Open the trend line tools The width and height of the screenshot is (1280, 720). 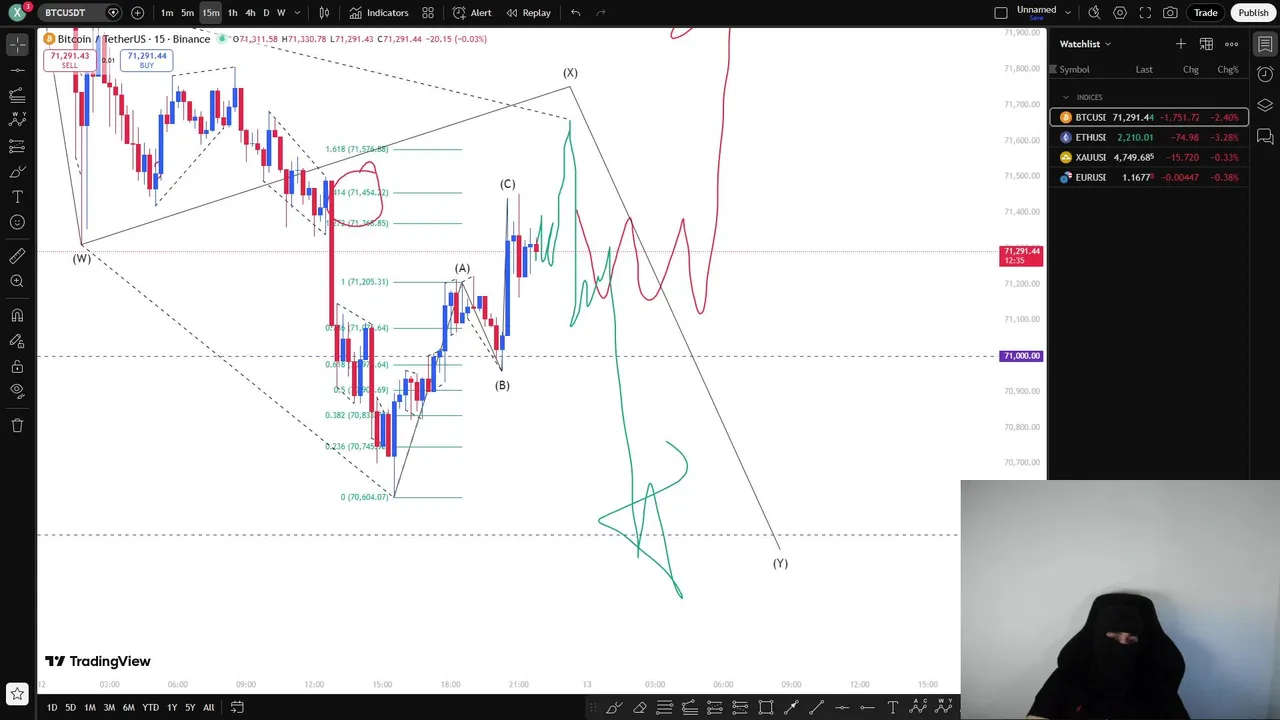tap(17, 70)
